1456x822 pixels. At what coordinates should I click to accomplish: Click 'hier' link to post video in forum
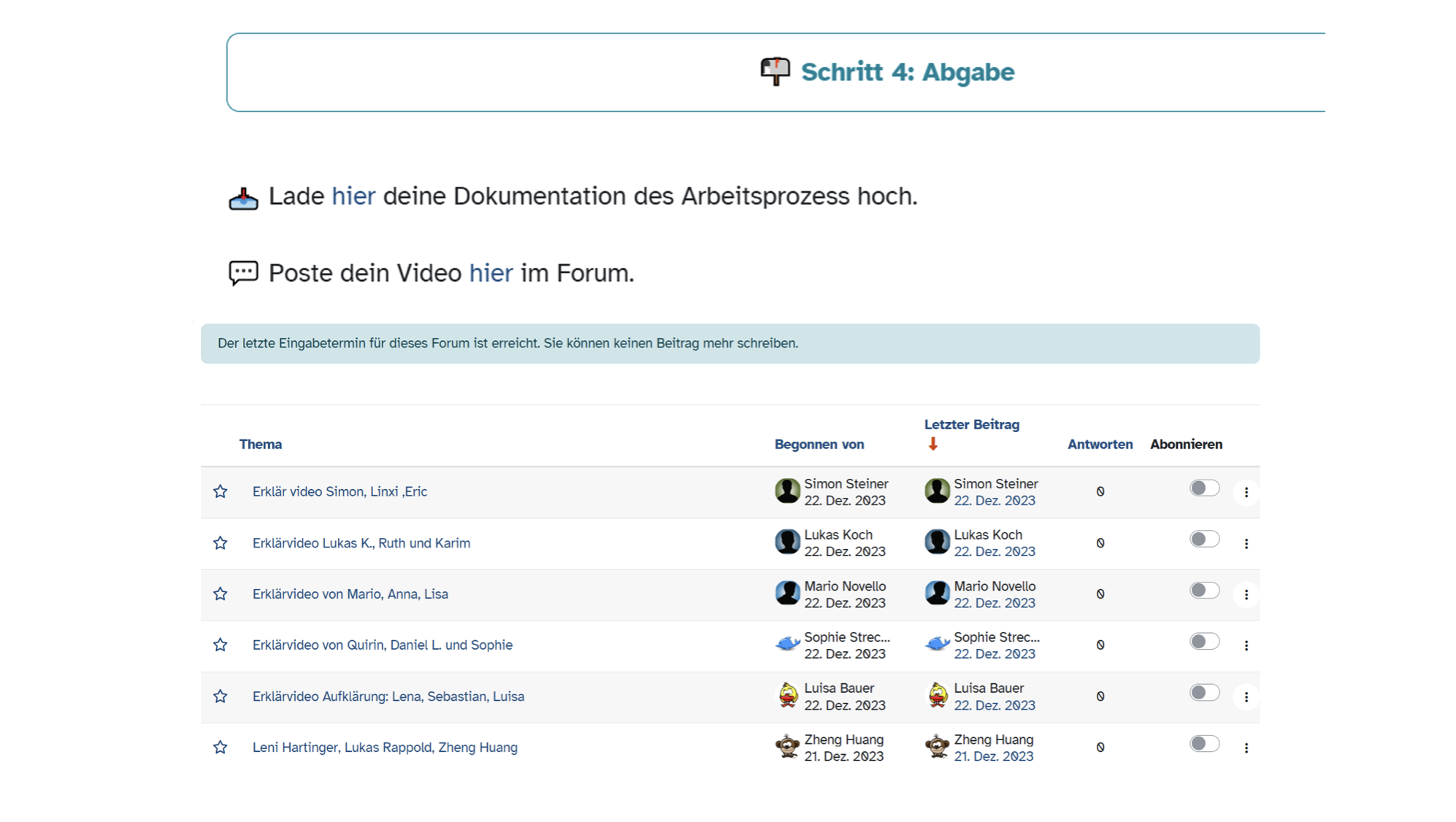[490, 273]
